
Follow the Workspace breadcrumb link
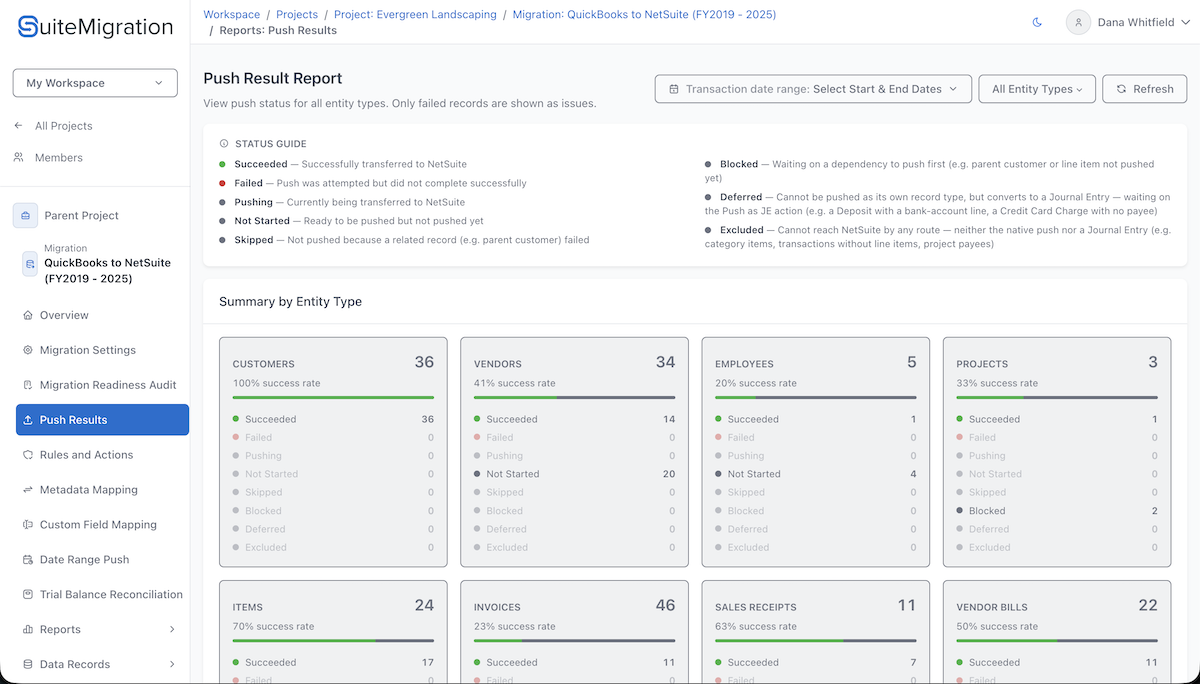click(231, 15)
